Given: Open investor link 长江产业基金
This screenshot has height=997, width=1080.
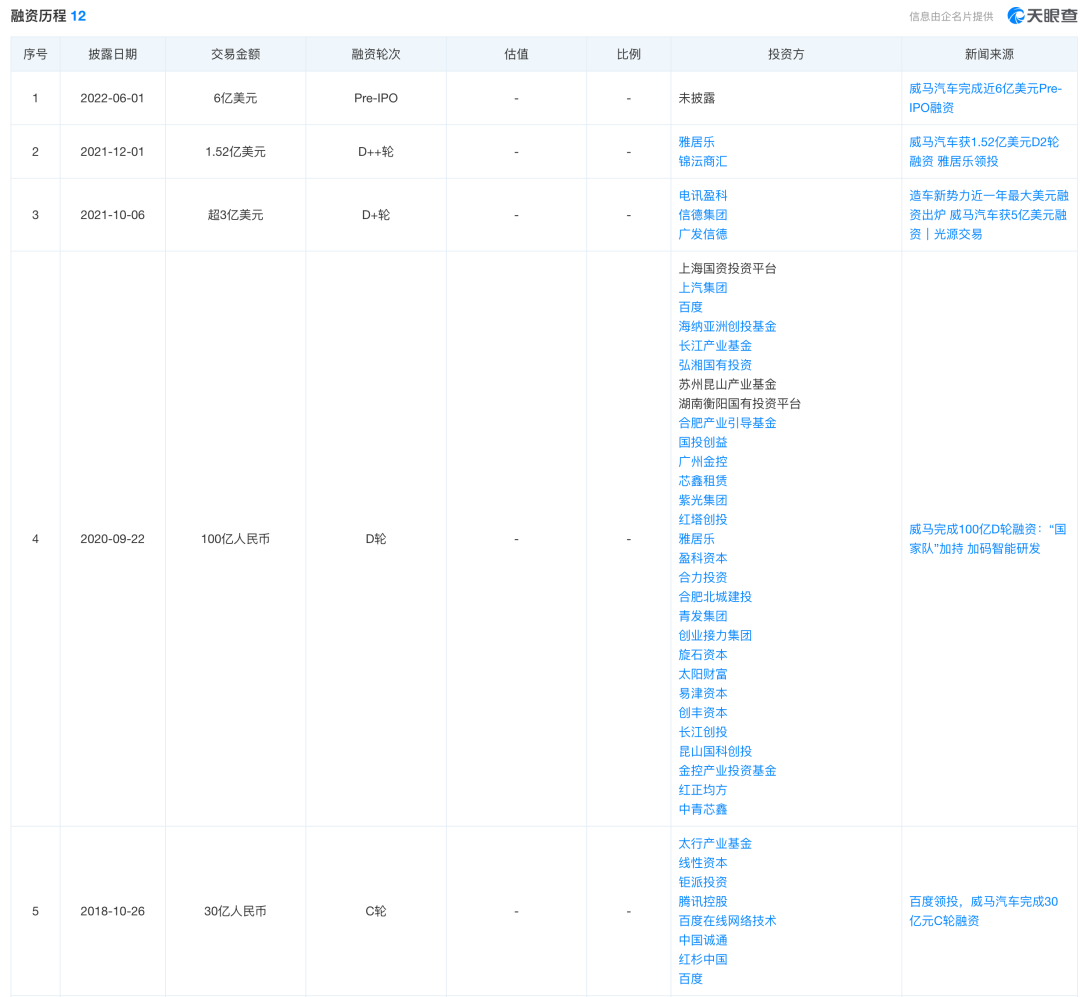Looking at the screenshot, I should (x=715, y=346).
